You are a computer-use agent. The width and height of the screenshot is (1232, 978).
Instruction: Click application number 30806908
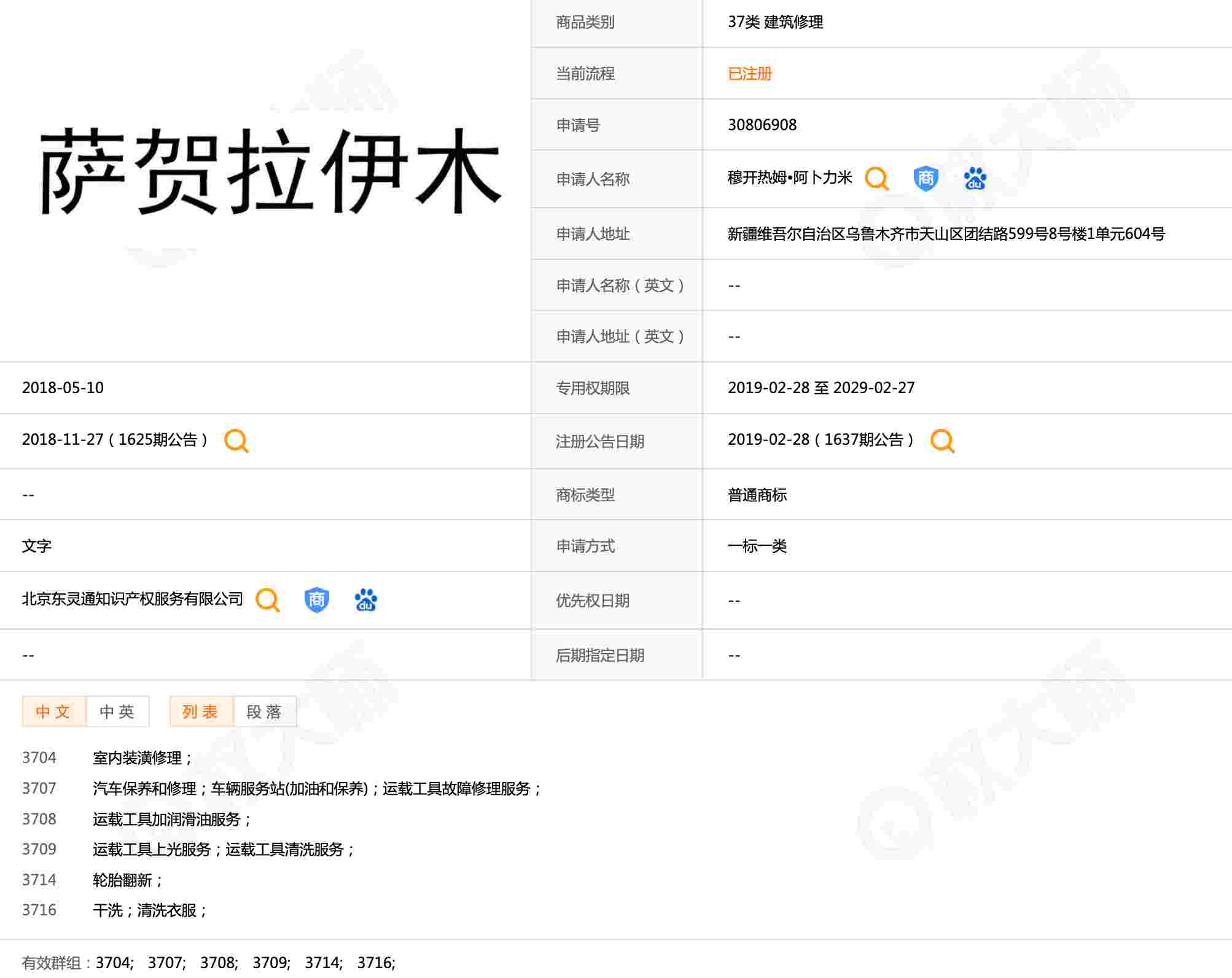click(x=762, y=125)
